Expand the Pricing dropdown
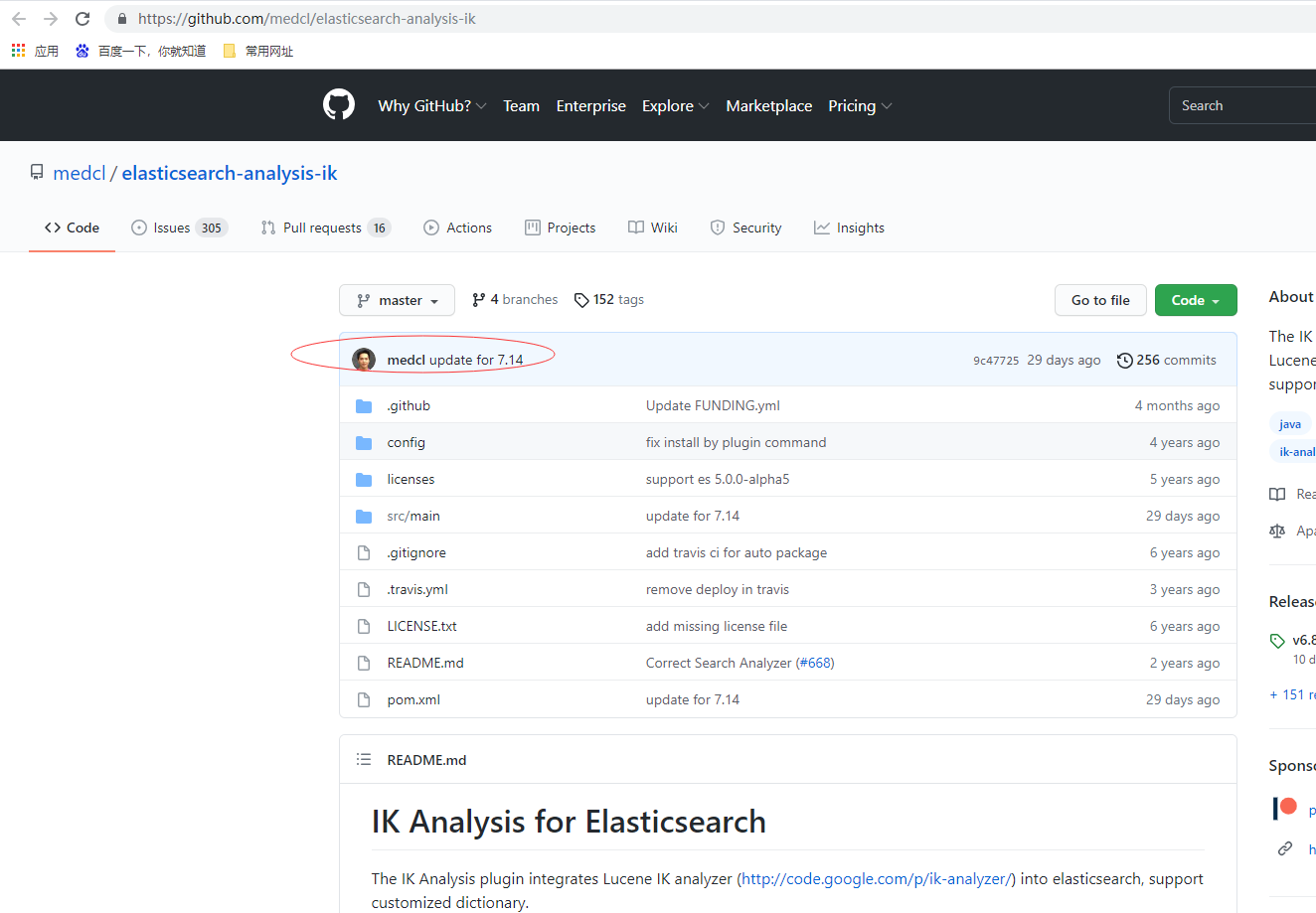1316x913 pixels. [x=860, y=105]
